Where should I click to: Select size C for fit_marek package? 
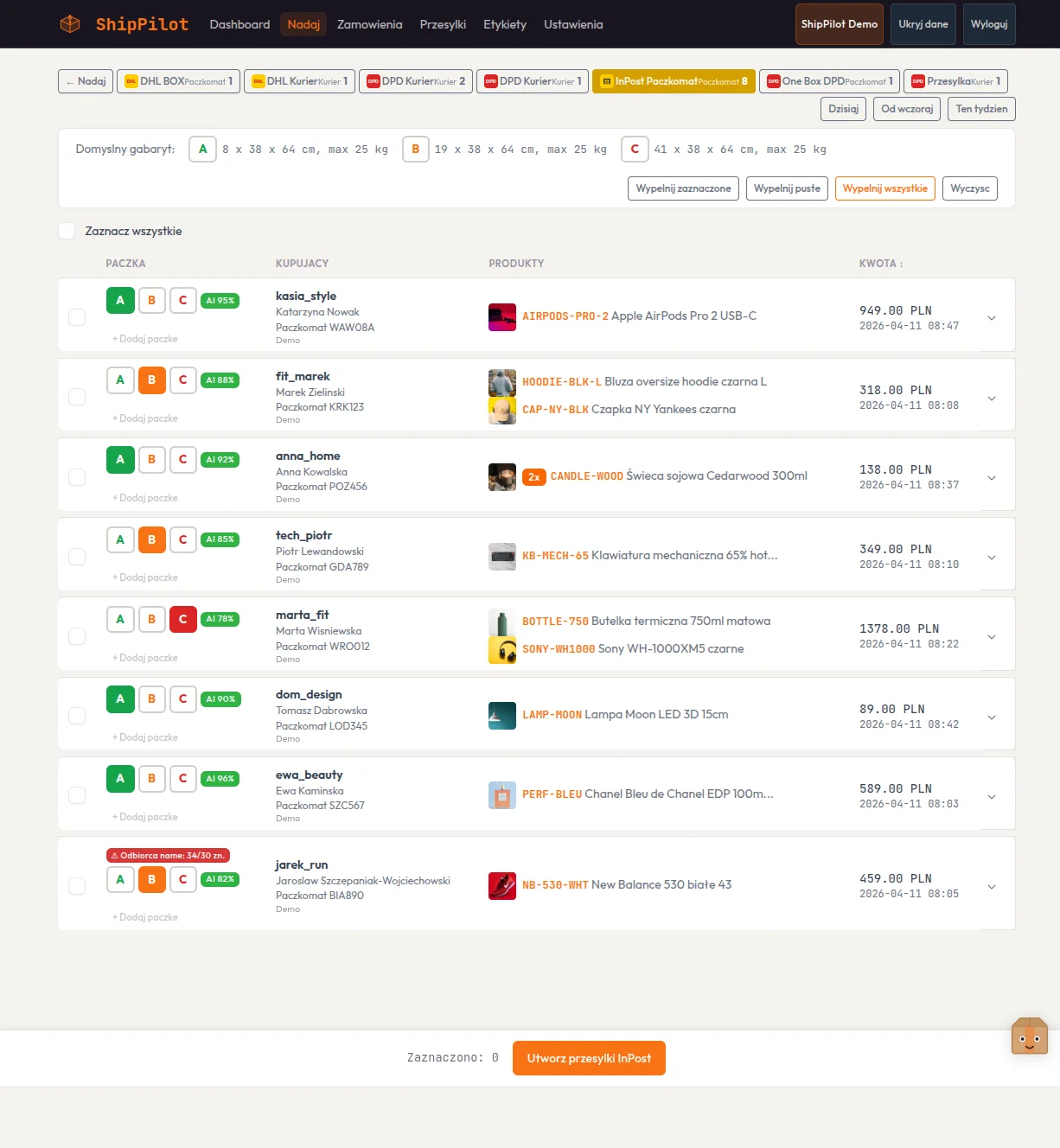pyautogui.click(x=182, y=380)
